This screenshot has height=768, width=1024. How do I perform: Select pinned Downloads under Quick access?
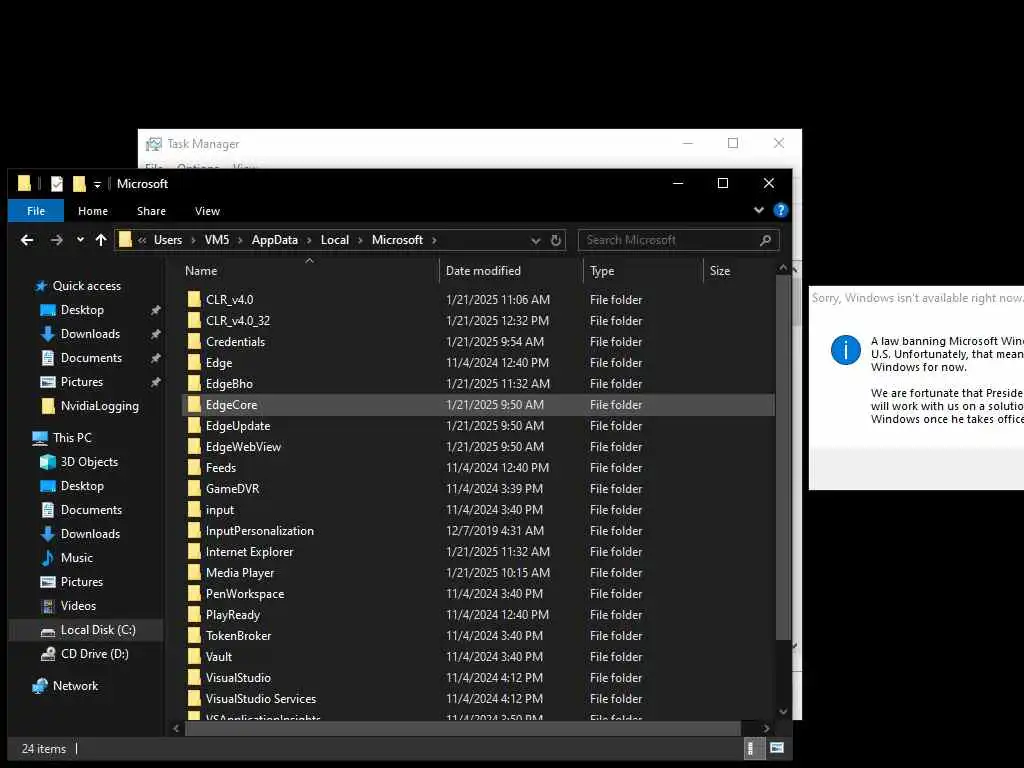90,334
